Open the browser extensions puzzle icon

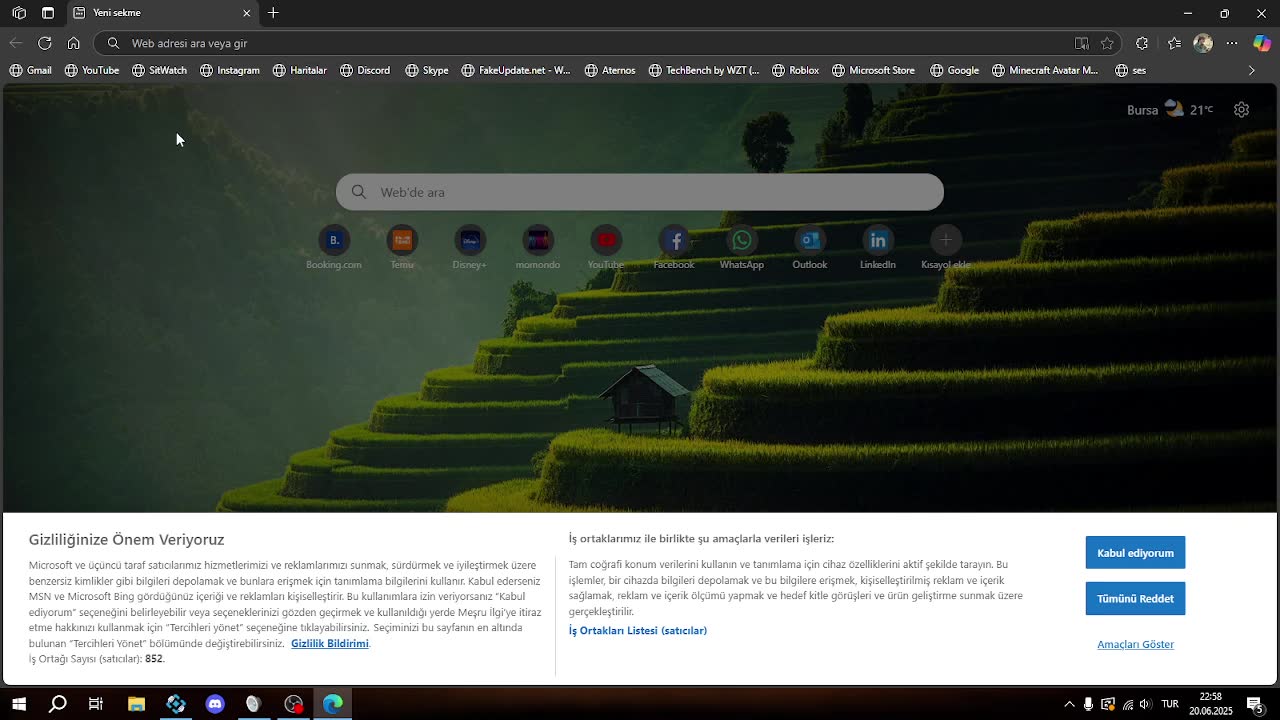click(1142, 43)
